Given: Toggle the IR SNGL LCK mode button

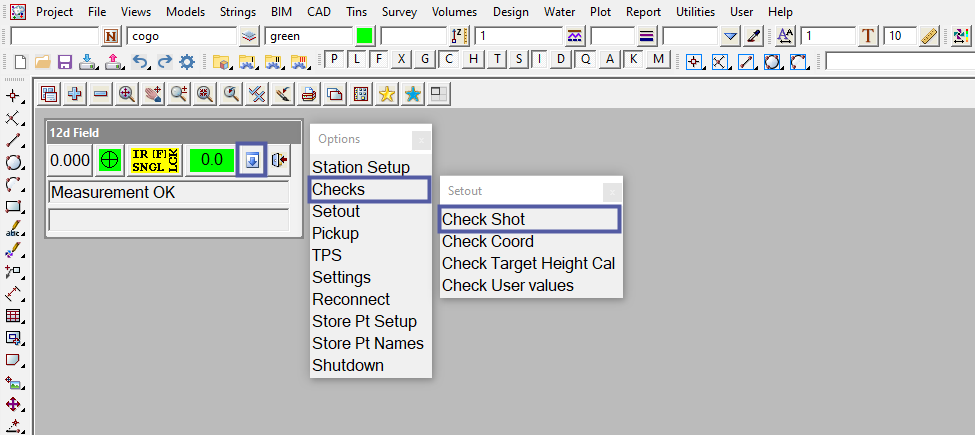Looking at the screenshot, I should coord(155,160).
